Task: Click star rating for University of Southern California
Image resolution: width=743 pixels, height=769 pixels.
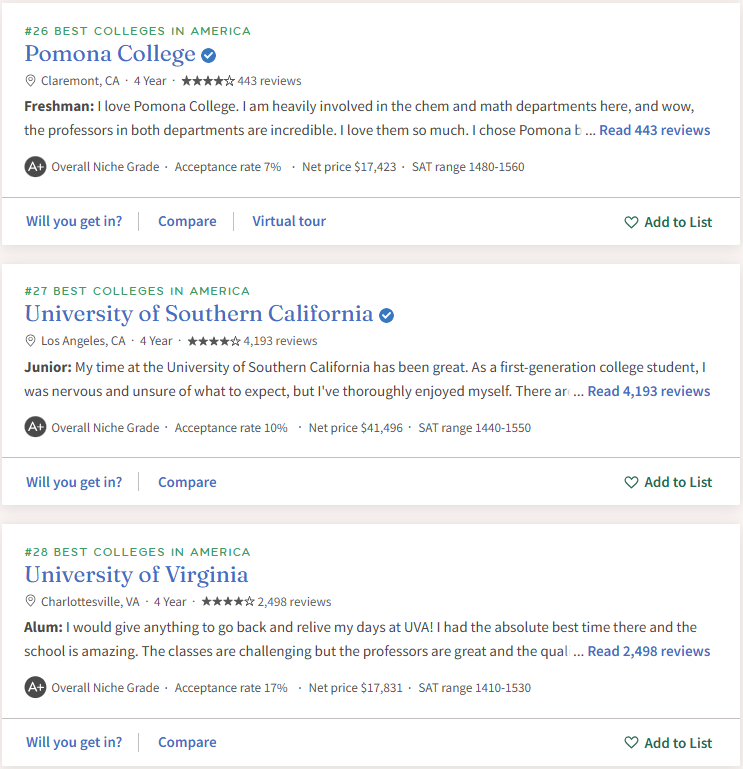Action: tap(214, 341)
